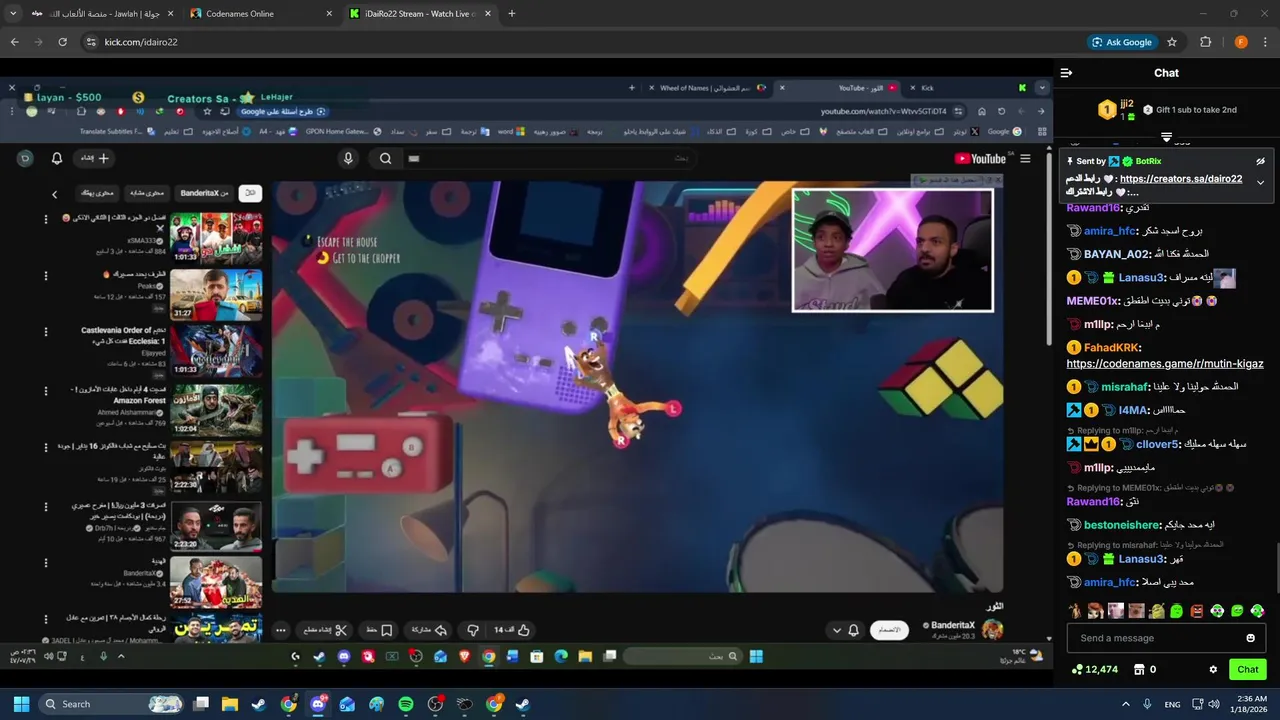Click YouTube search magnifier in stream
This screenshot has height=720, width=1280.
coord(385,158)
